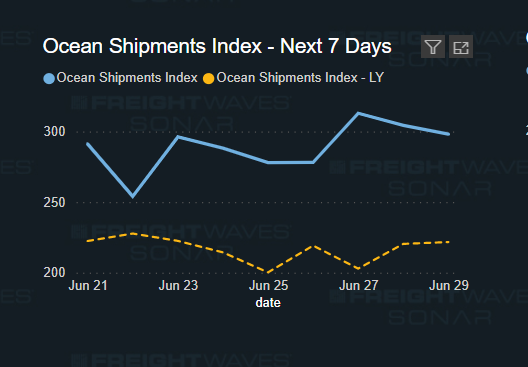Click the date axis title
Screen dimensions: 528x367
[x=268, y=303]
